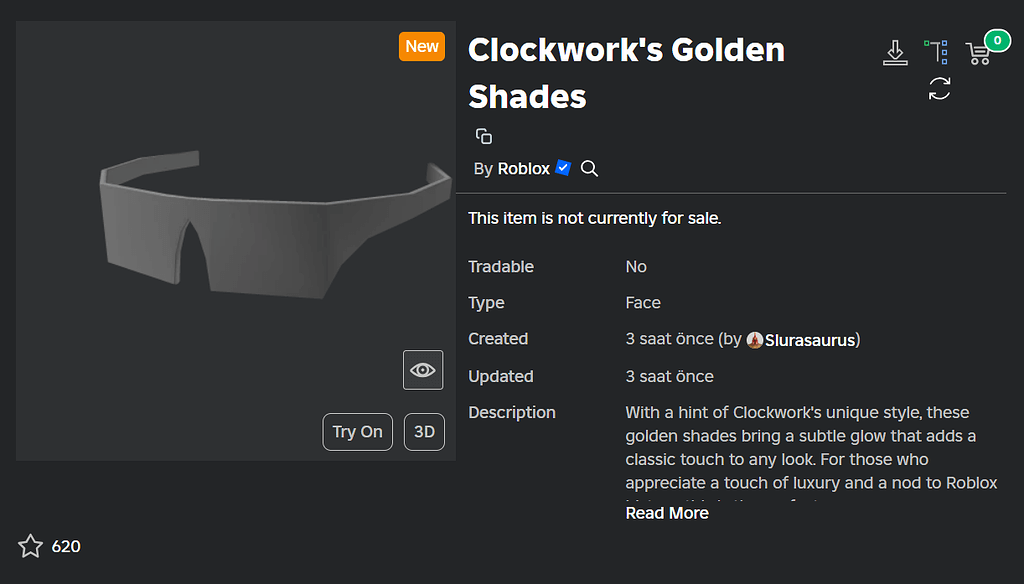Click the Slurasaurus username link

click(x=810, y=339)
